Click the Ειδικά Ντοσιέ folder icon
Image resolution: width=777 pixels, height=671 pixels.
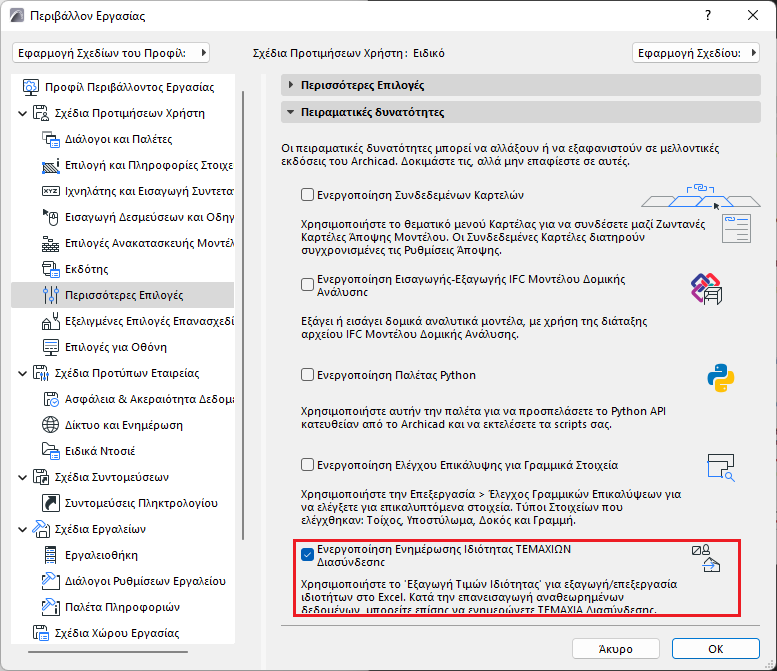pyautogui.click(x=51, y=451)
